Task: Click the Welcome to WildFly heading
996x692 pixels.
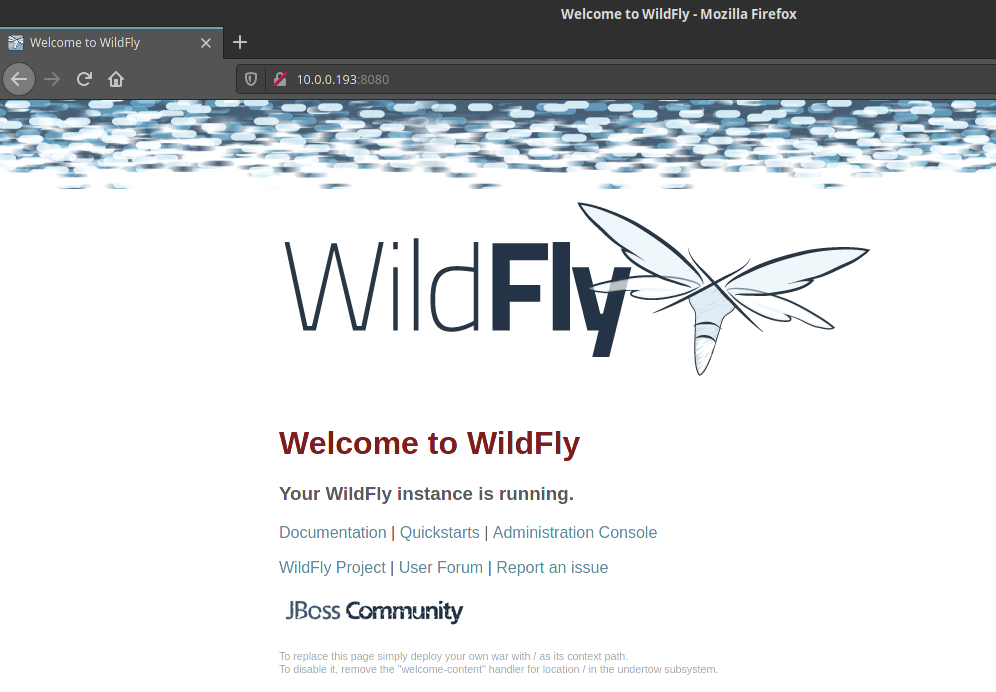Action: 429,443
